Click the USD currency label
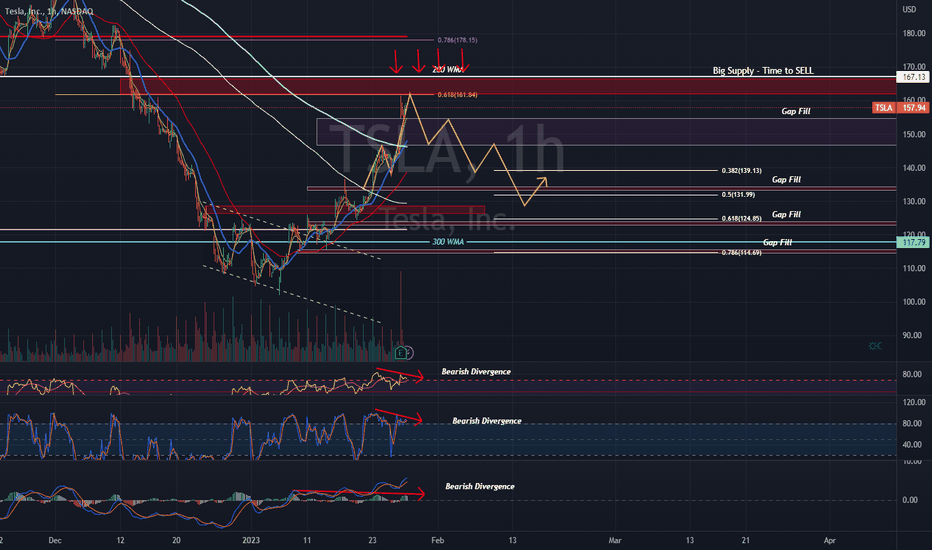932x550 pixels. [909, 10]
